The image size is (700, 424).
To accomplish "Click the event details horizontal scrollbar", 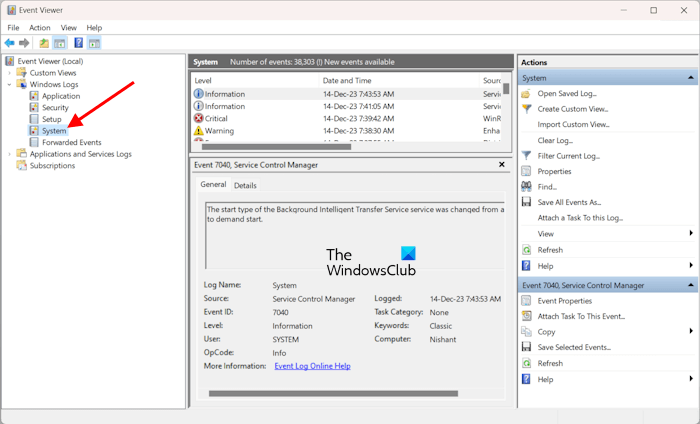I will [333, 394].
